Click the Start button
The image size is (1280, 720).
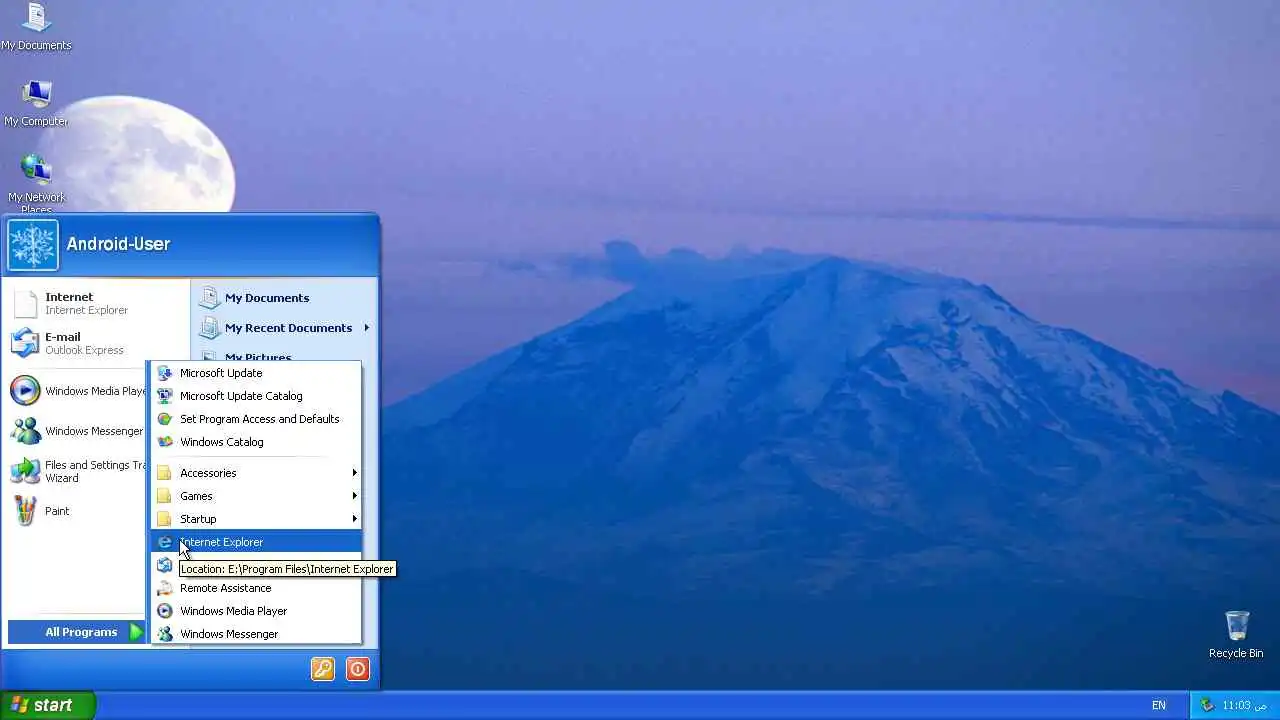(47, 705)
